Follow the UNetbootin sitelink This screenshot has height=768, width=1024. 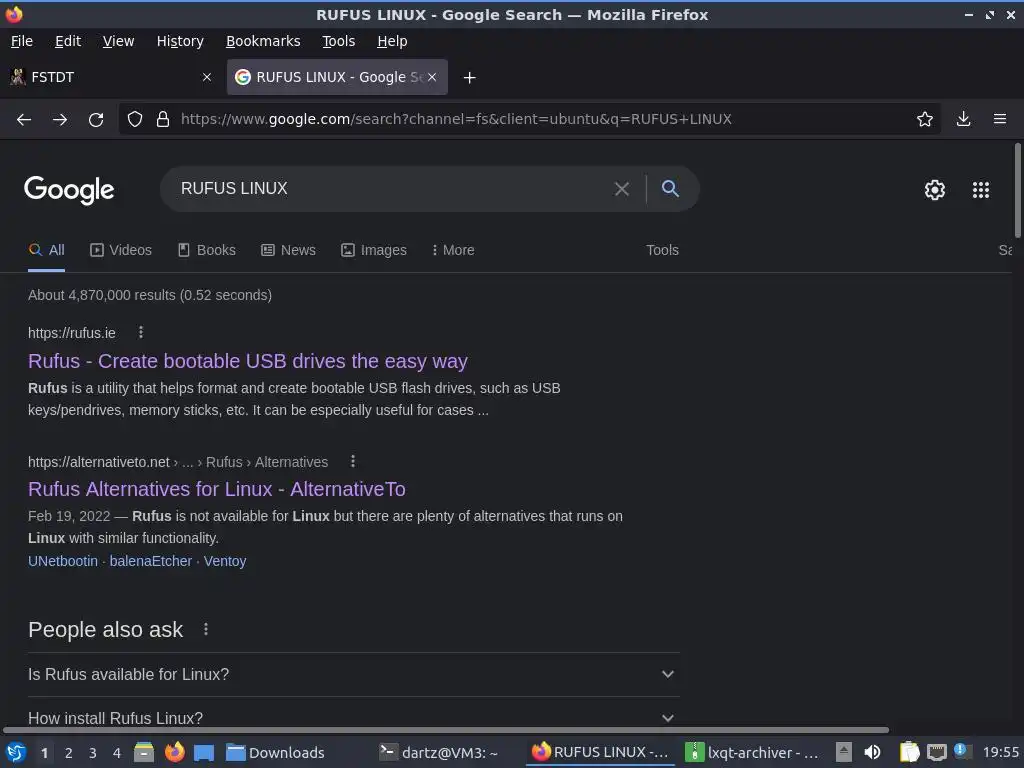[63, 561]
